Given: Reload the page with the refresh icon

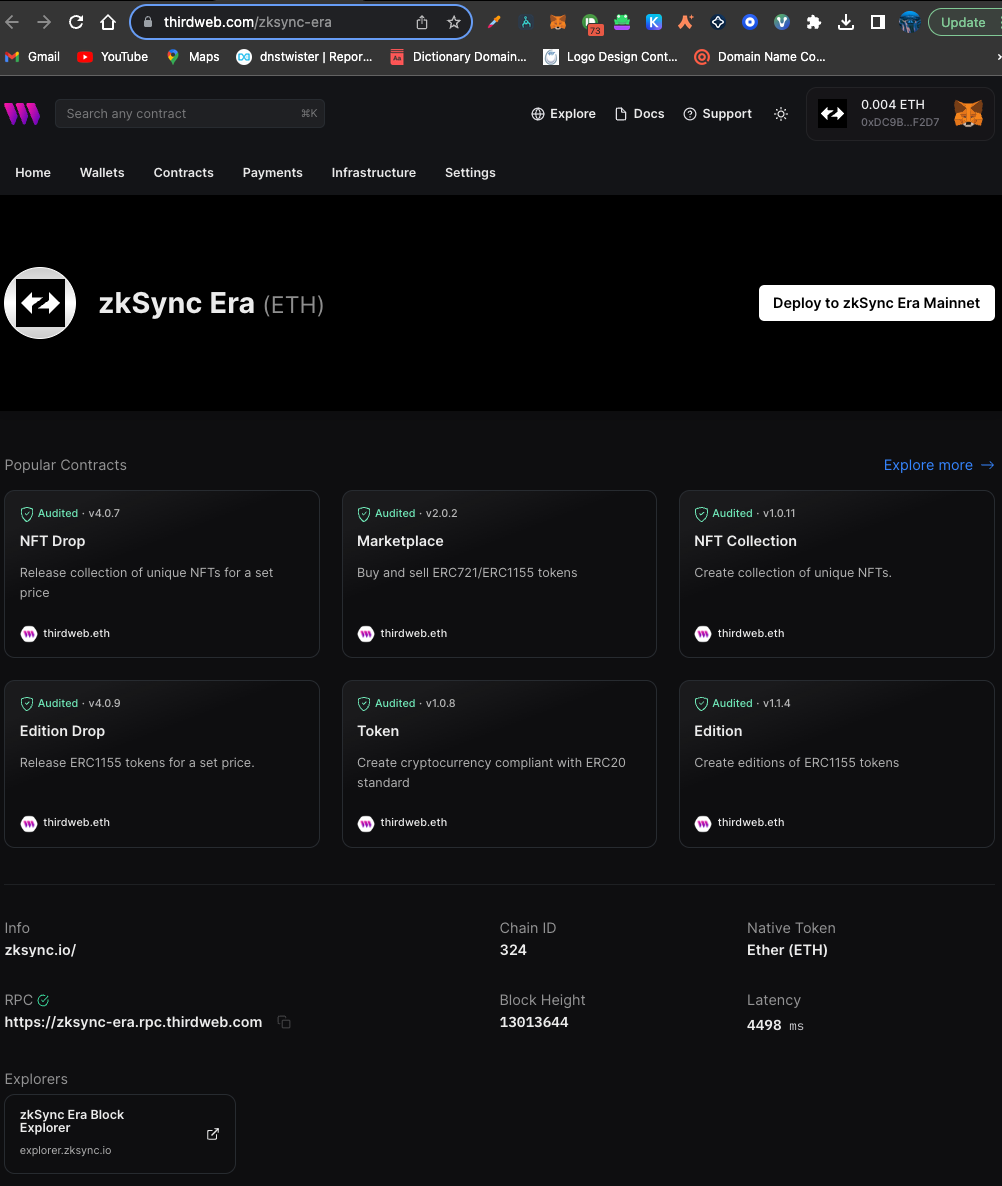Looking at the screenshot, I should [x=76, y=23].
